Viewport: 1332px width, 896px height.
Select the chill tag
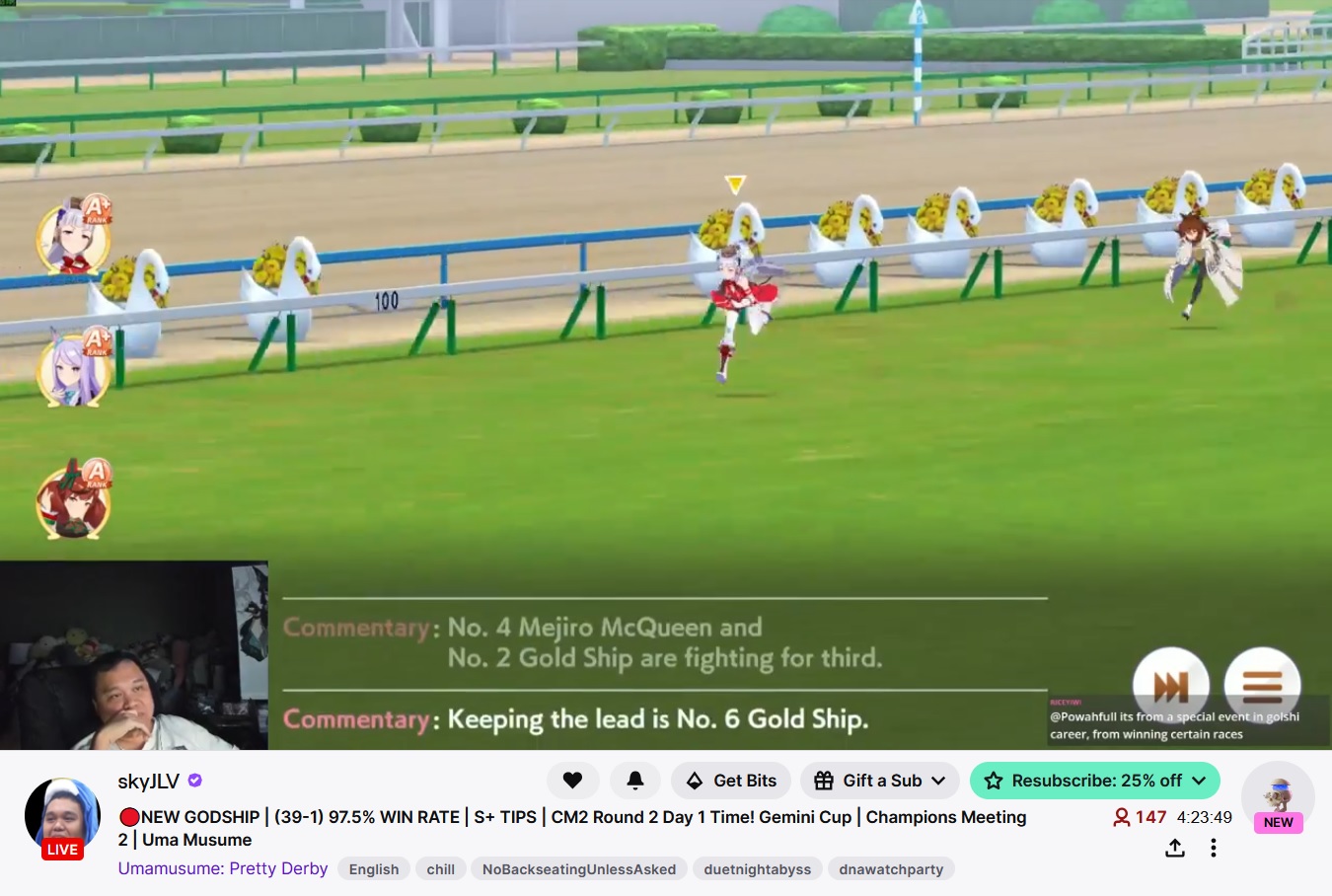tap(441, 869)
